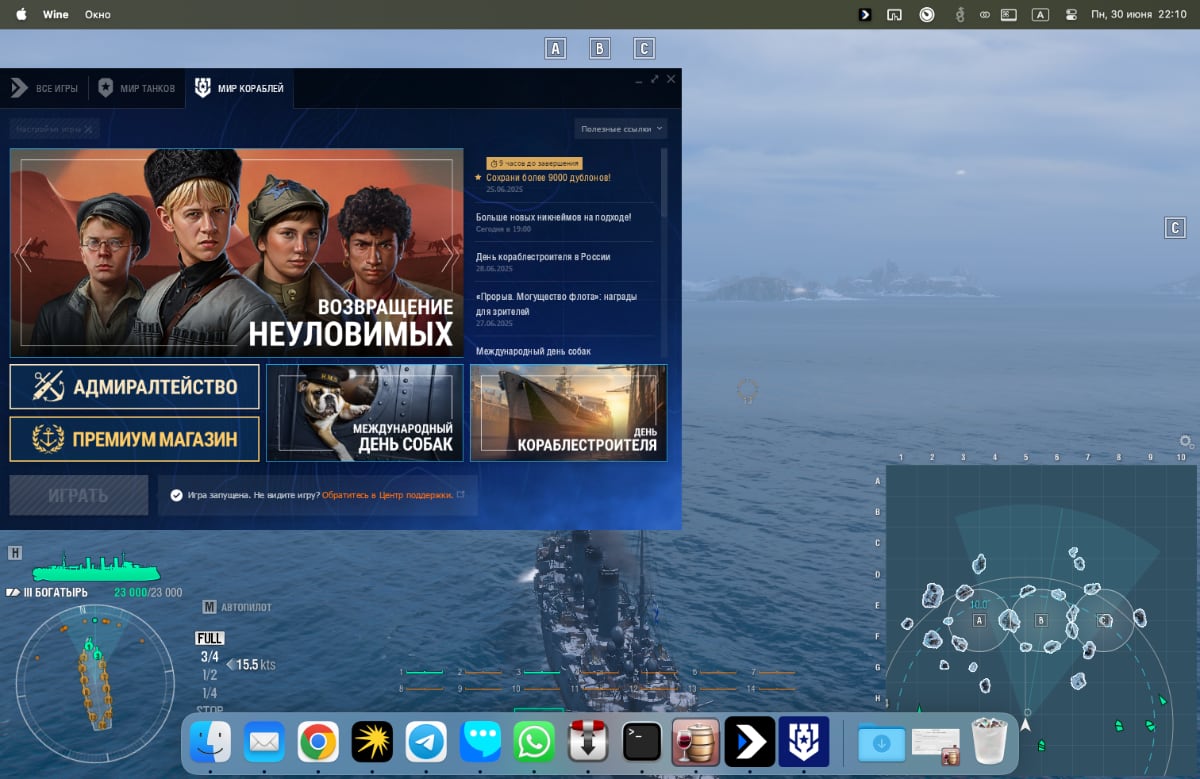Click capture zone B on the minimap

(1041, 620)
